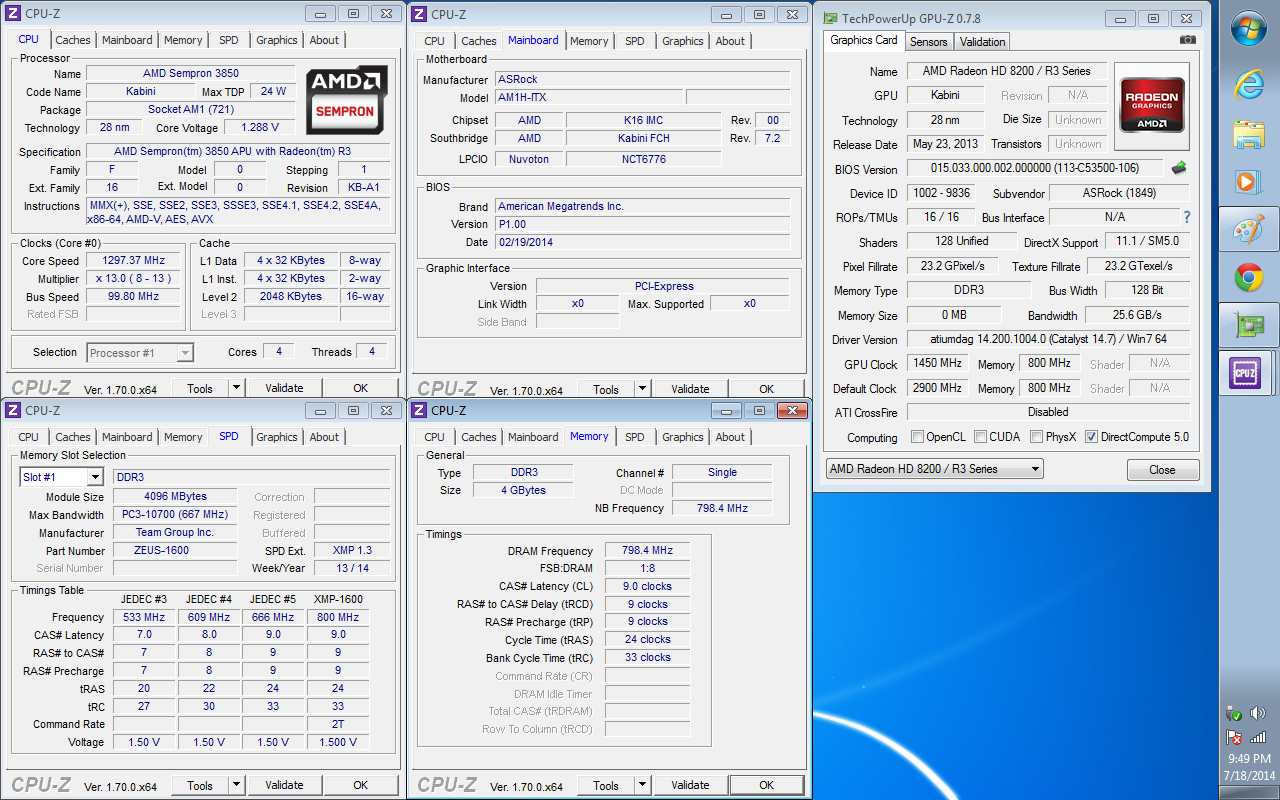Open the About tab in the Mainboard CPU-Z window
1280x800 pixels.
[730, 41]
